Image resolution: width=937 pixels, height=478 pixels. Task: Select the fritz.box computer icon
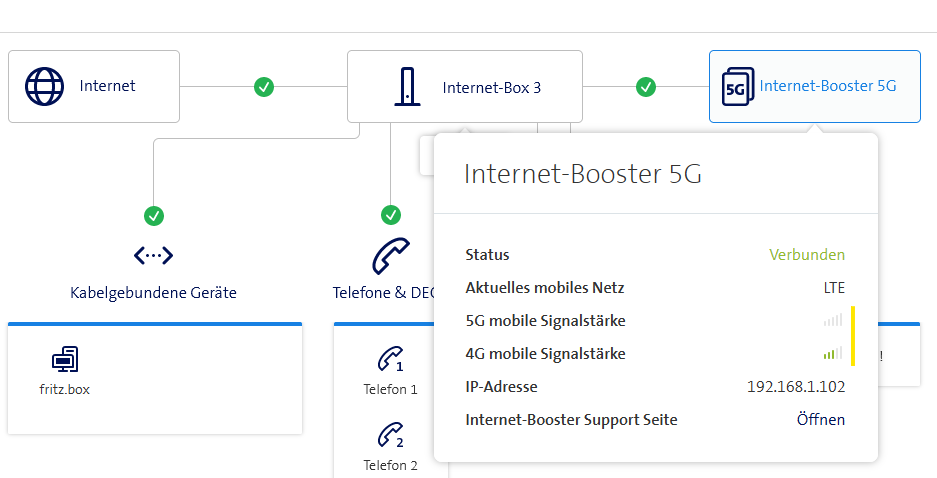pyautogui.click(x=65, y=360)
